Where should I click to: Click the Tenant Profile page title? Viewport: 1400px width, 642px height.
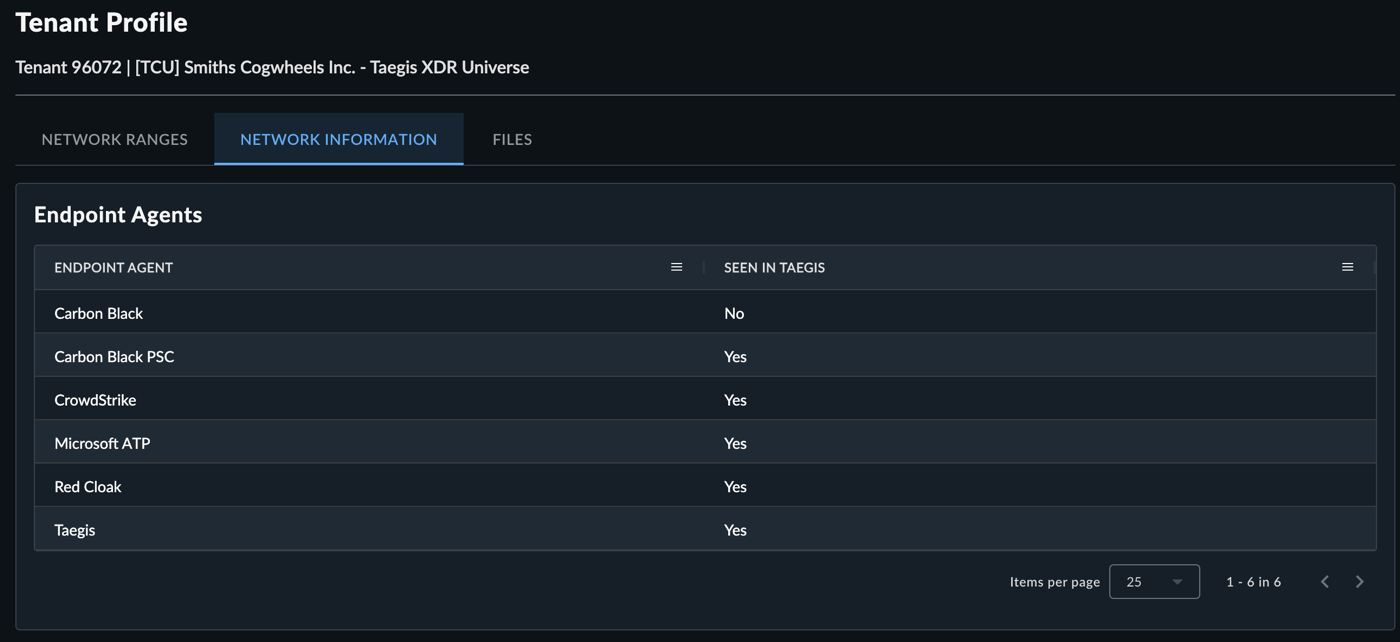[101, 22]
